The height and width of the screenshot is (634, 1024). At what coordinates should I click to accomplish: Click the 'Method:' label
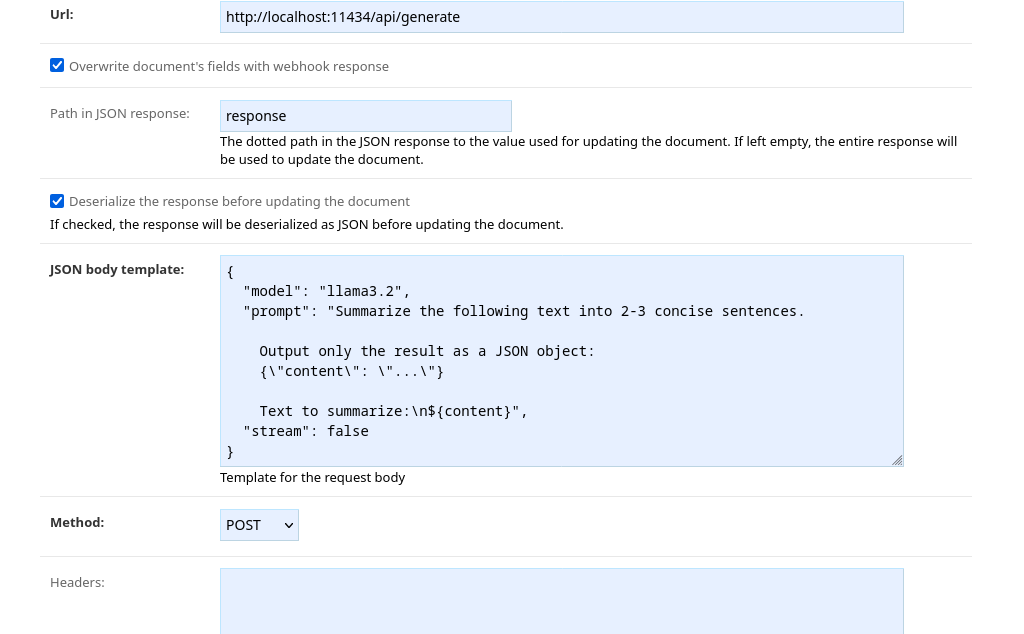77,522
